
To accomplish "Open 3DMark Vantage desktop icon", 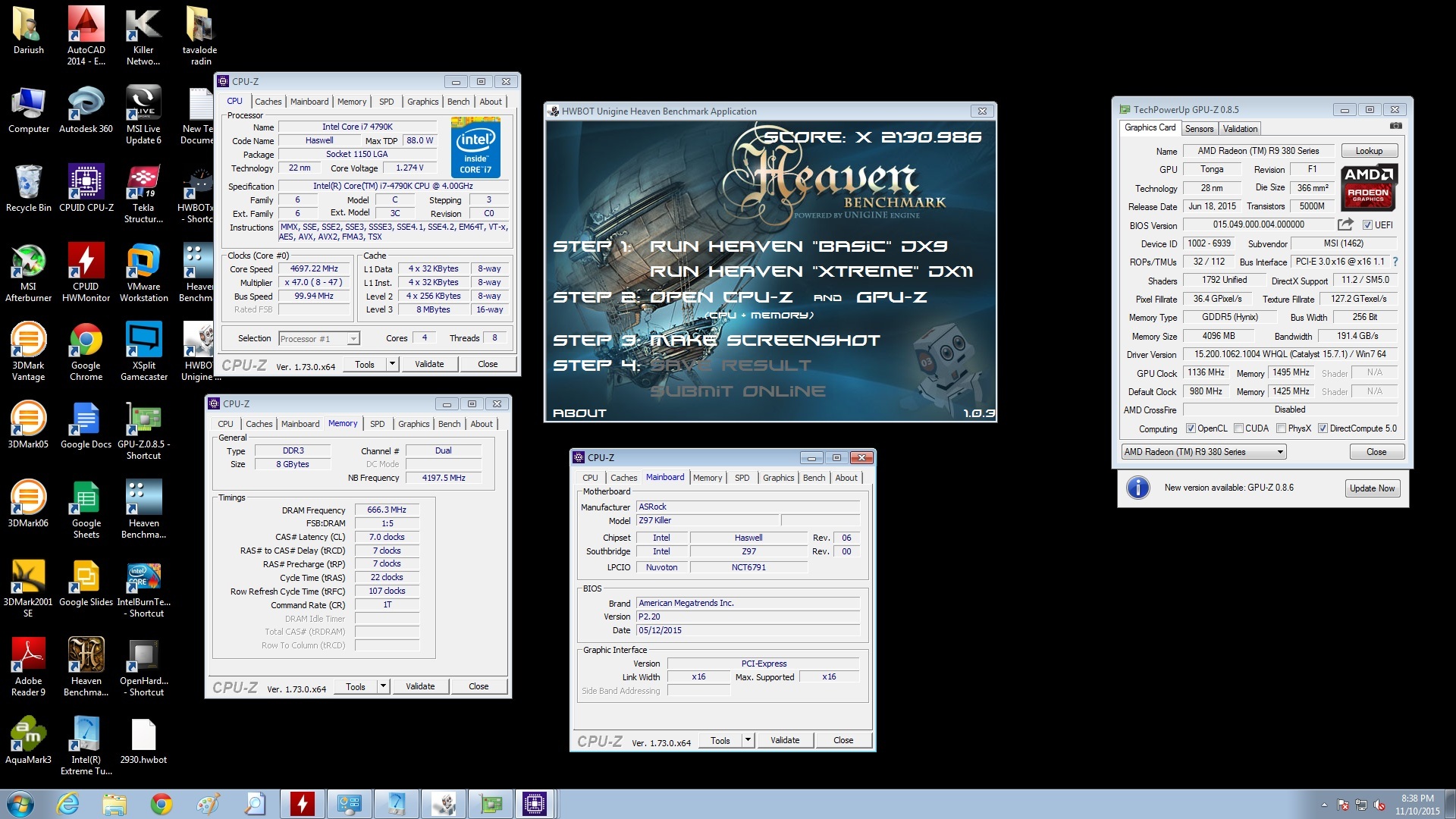I will pos(29,350).
